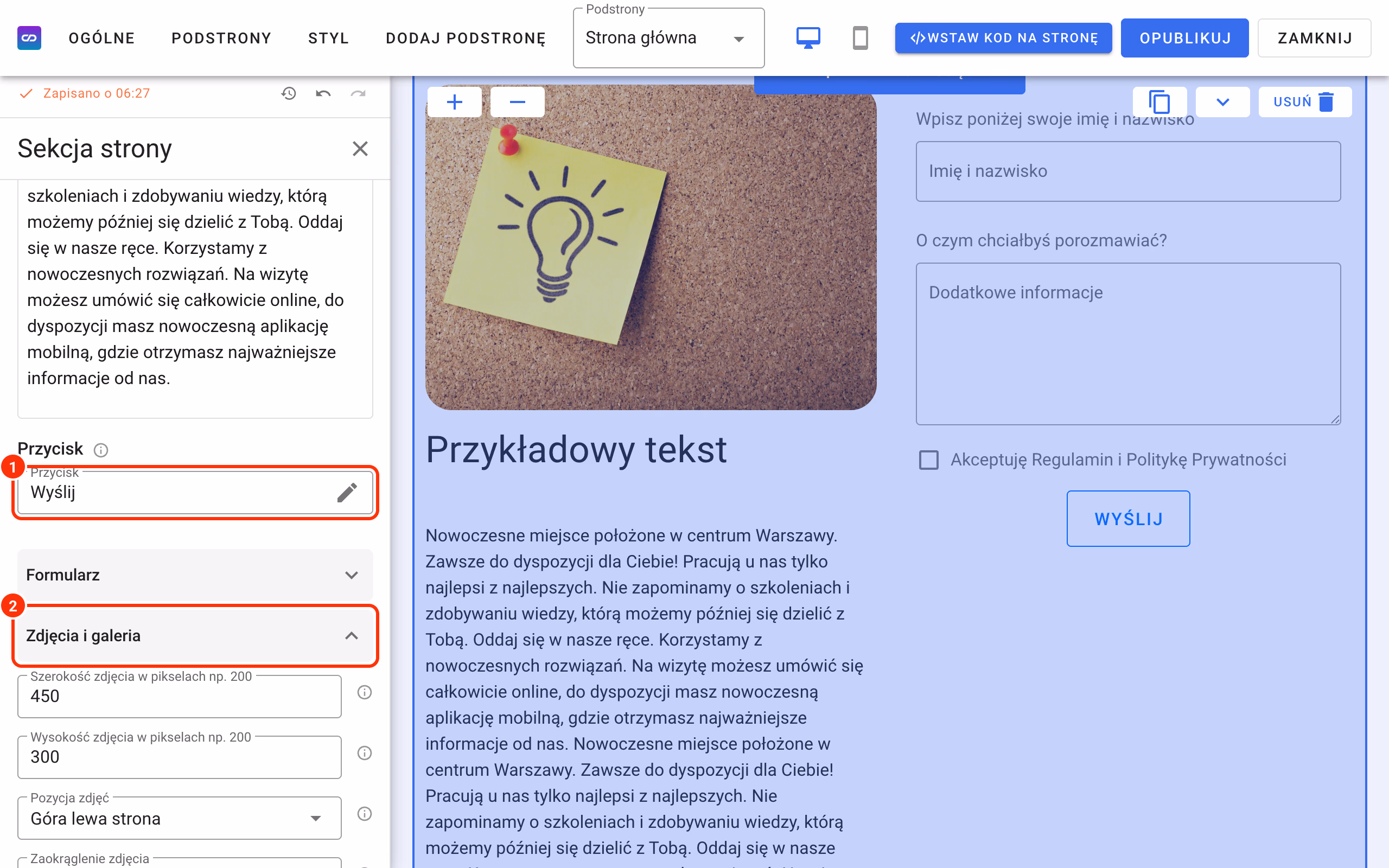This screenshot has height=868, width=1389.
Task: Click the section description text area
Action: point(195,298)
